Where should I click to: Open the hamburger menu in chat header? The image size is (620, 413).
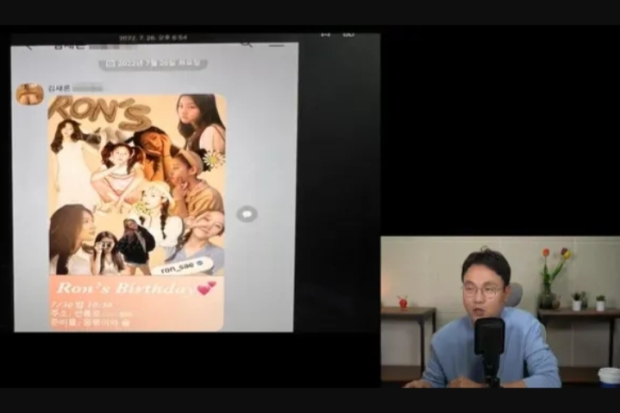point(277,45)
